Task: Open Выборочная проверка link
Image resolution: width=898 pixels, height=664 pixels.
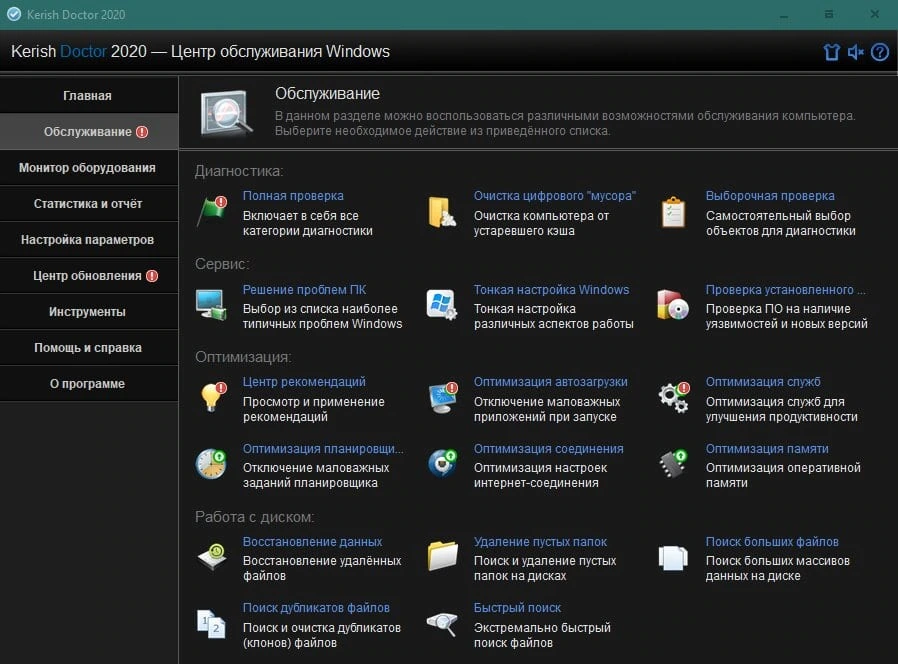Action: 770,195
